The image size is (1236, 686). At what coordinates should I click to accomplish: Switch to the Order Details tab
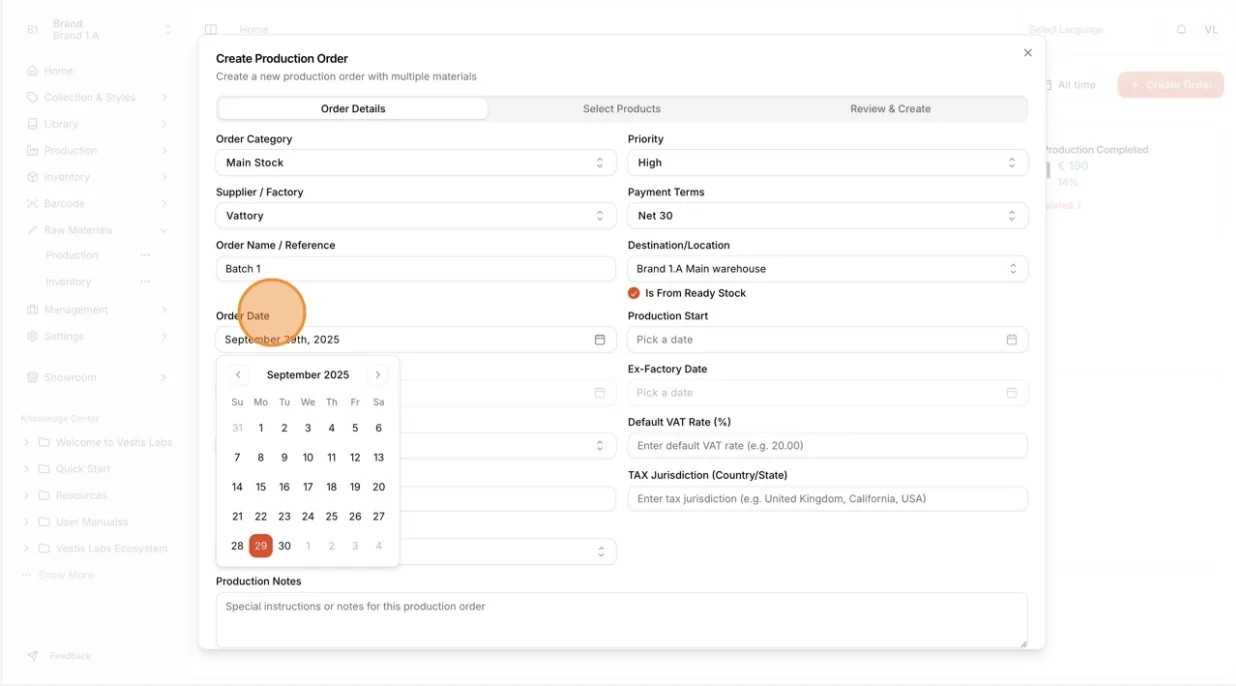coord(353,109)
